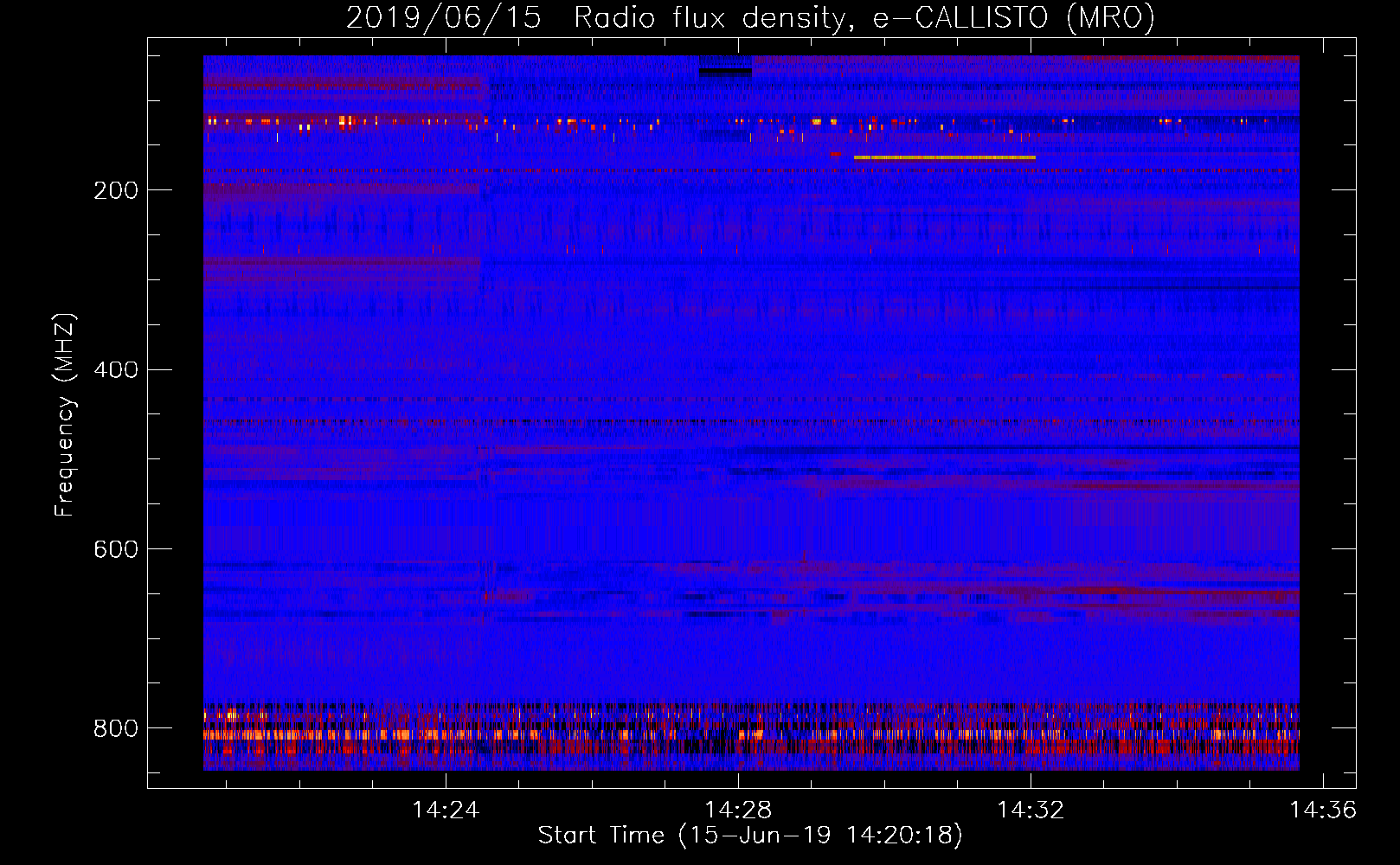Click the 600 frequency tick label
Screen dimensions: 1400x865
115,549
